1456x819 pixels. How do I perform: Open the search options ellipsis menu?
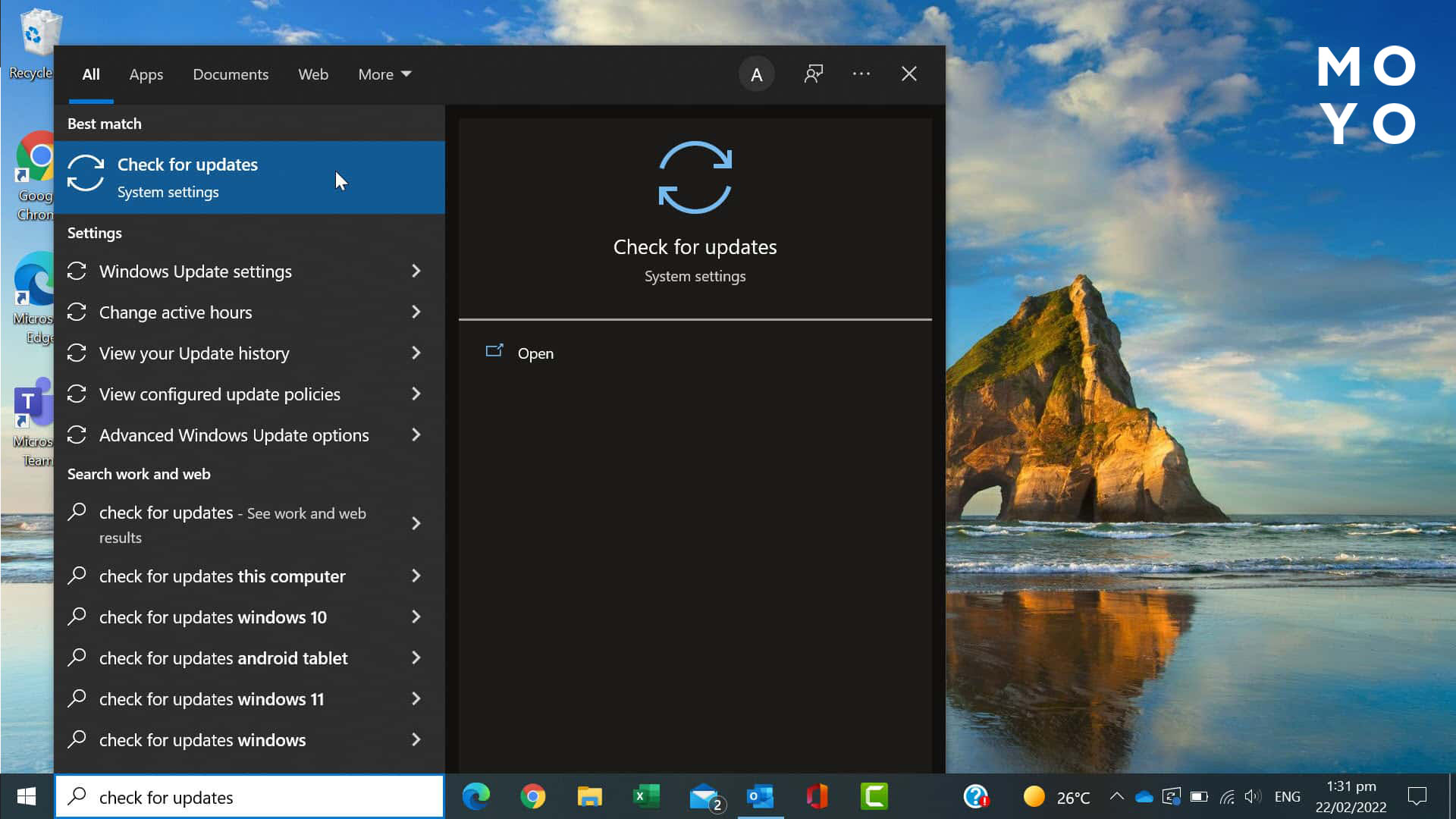coord(861,74)
